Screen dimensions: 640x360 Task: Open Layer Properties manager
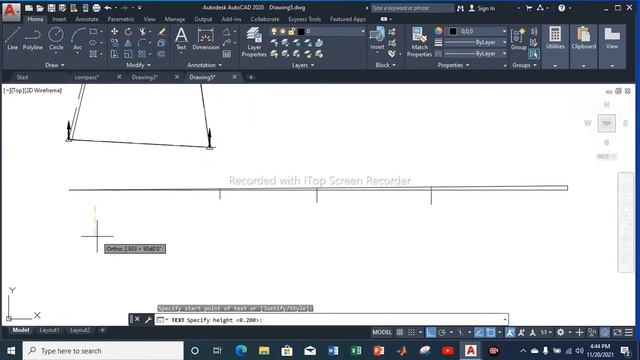tap(254, 42)
